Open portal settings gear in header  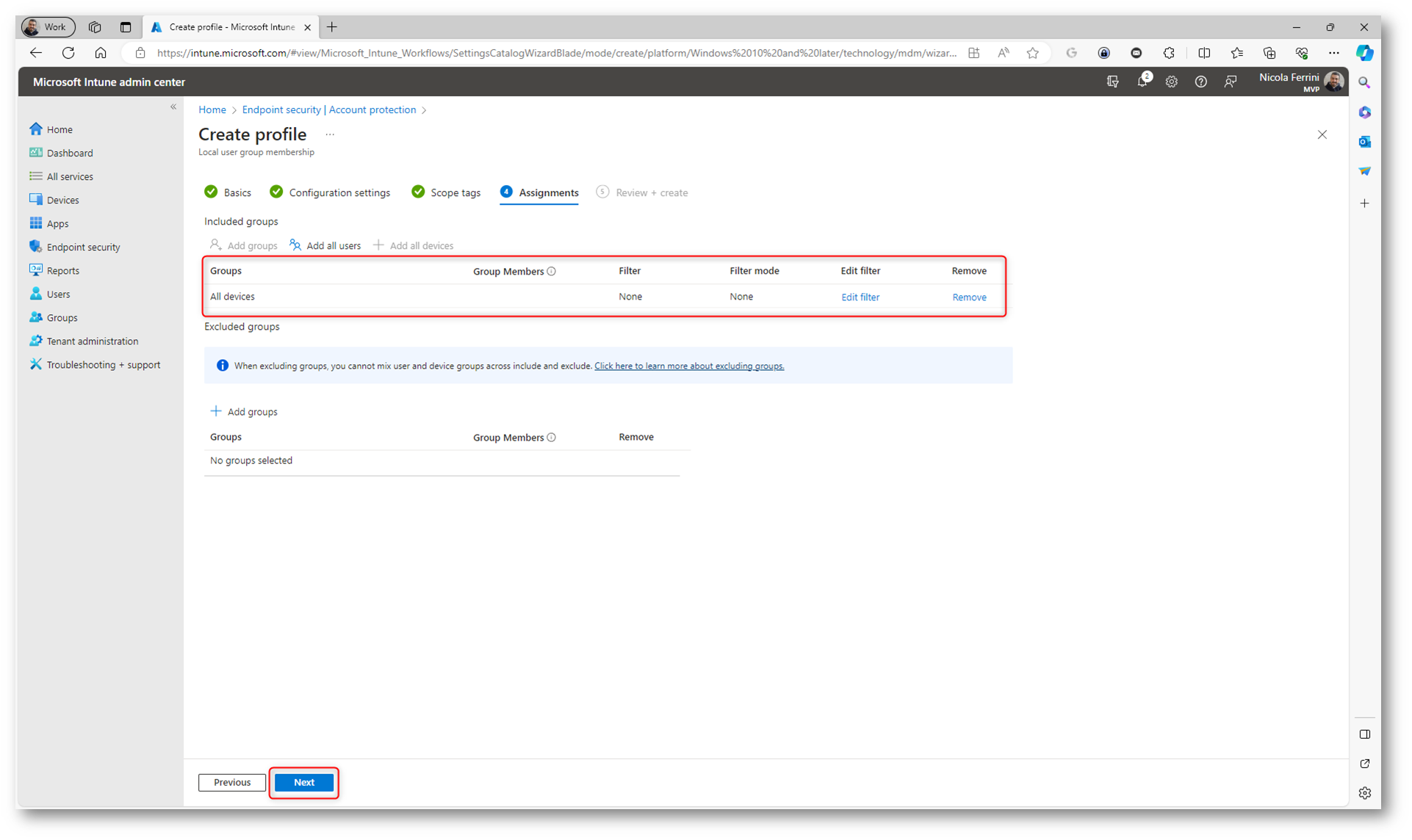click(x=1172, y=82)
